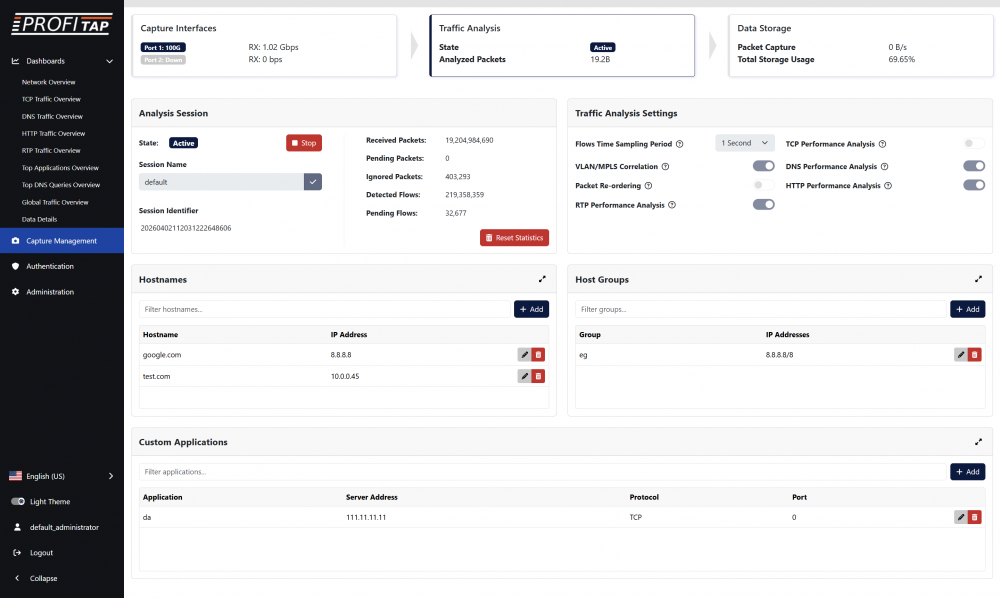Viewport: 1000px width, 598px height.
Task: Click the Filter applications search field
Action: (540, 471)
